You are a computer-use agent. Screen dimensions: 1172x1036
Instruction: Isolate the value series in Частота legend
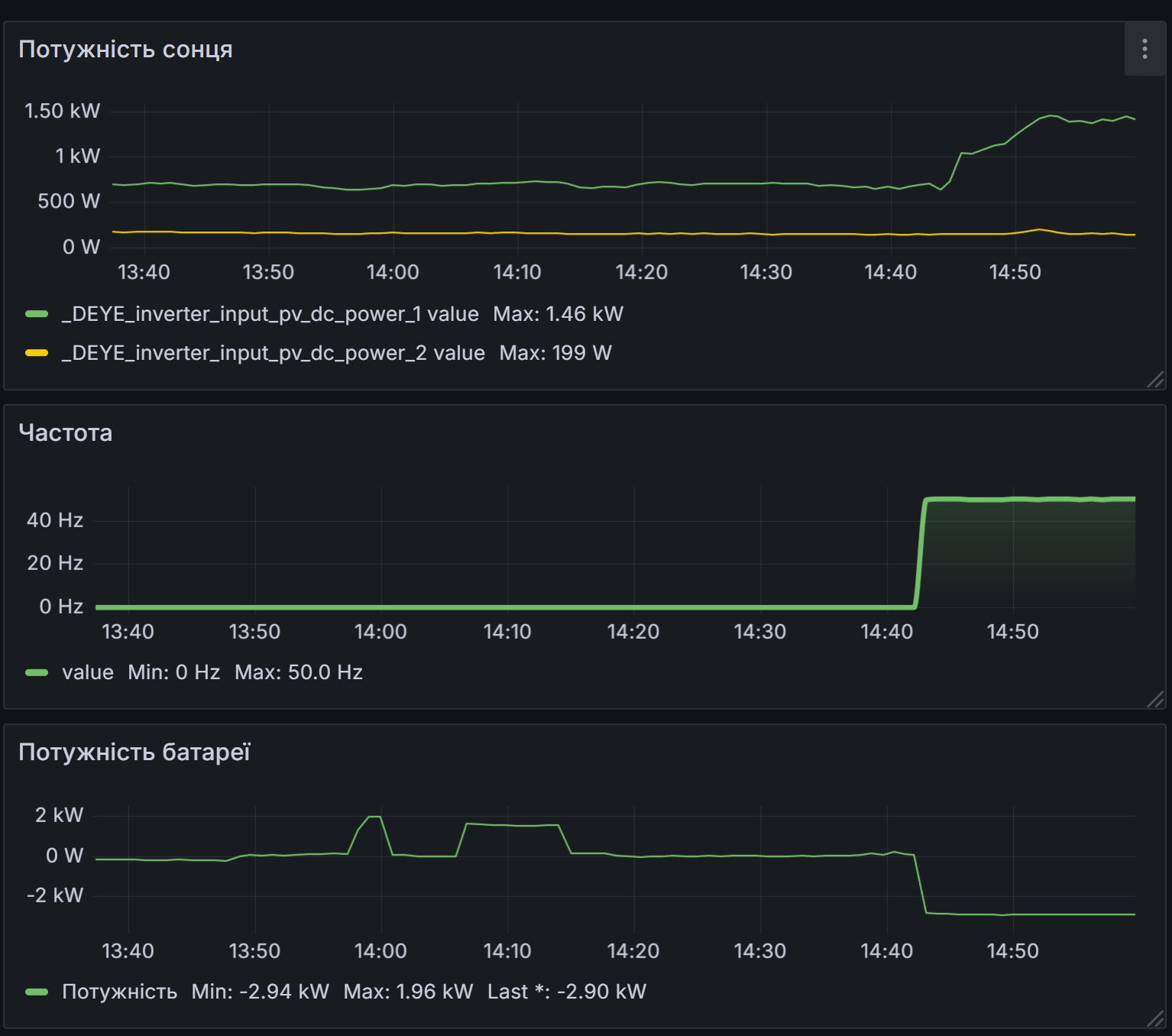[x=87, y=672]
